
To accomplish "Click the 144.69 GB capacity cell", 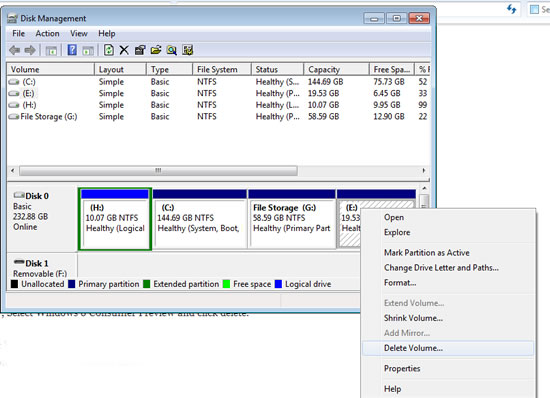I will coord(326,82).
